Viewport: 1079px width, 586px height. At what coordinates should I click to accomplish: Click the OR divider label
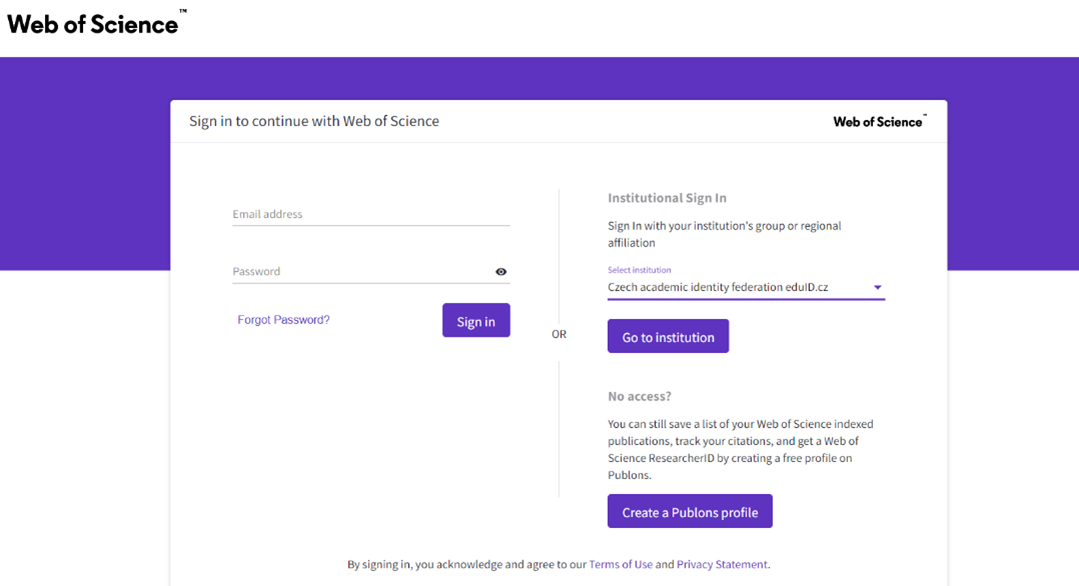[x=559, y=334]
